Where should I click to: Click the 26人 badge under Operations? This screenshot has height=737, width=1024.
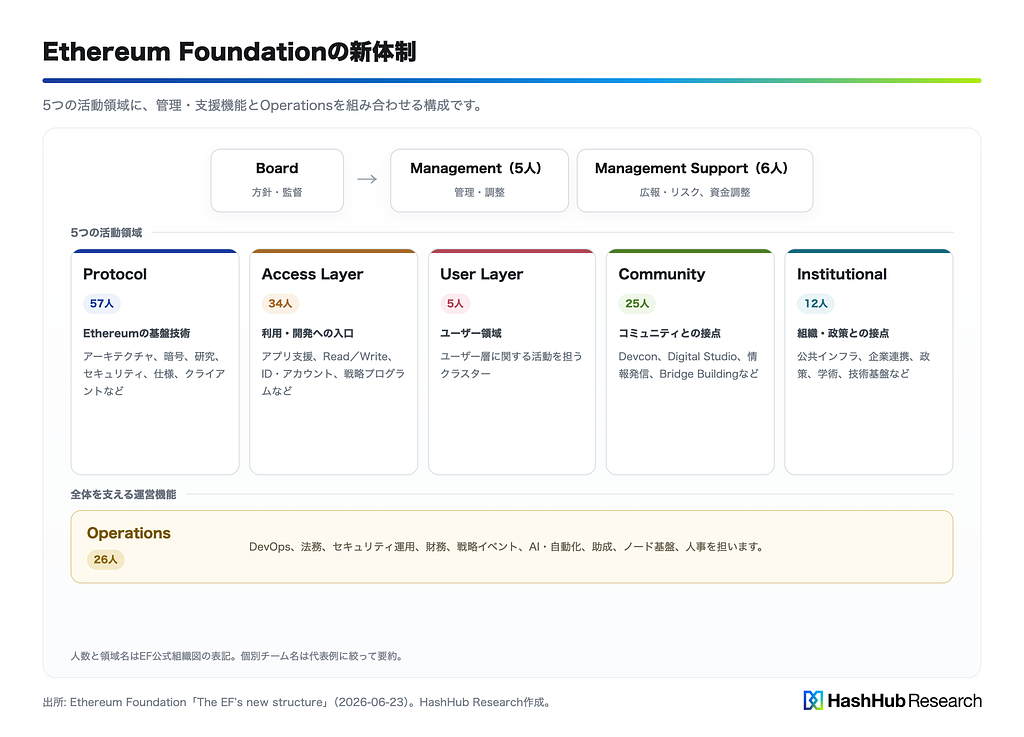pos(106,559)
